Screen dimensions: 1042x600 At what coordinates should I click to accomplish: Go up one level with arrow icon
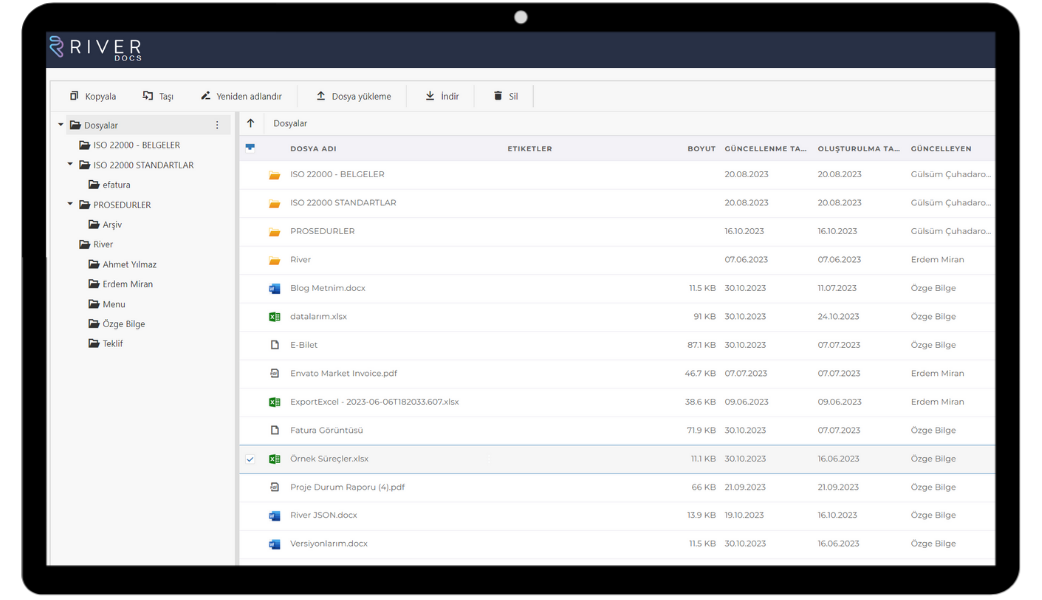pos(250,123)
